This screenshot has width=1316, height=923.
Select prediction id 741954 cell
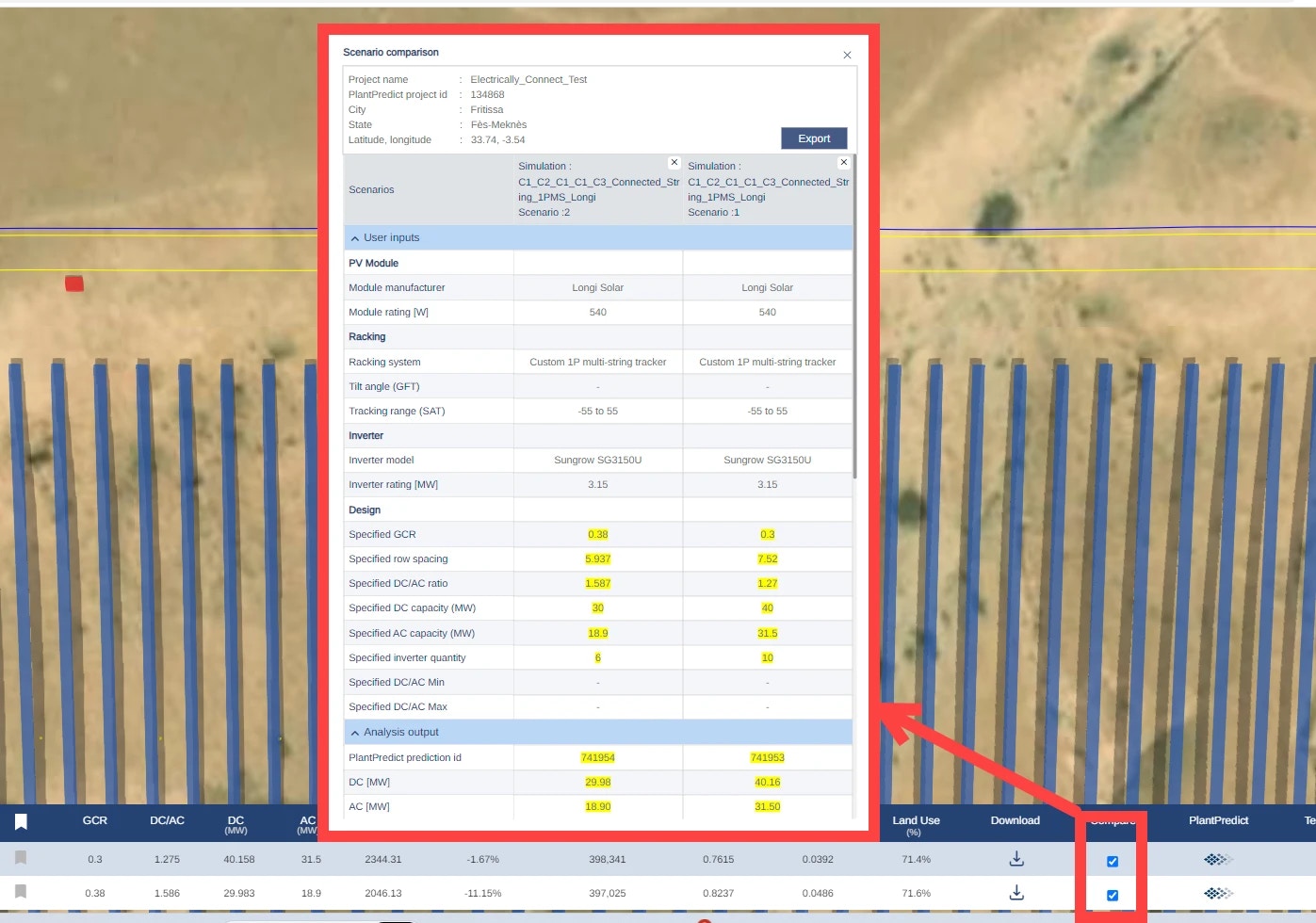pyautogui.click(x=598, y=757)
